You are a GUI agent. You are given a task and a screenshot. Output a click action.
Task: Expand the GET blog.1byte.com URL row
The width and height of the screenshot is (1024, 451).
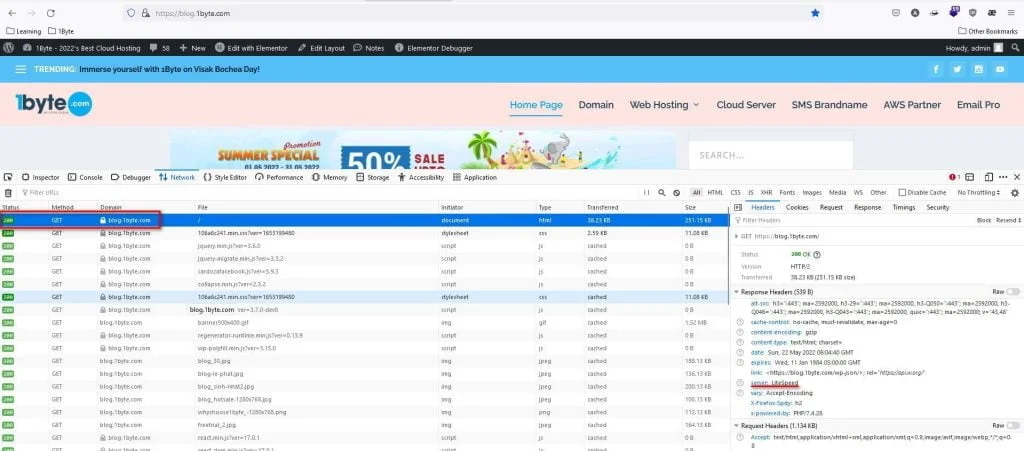tap(738, 236)
